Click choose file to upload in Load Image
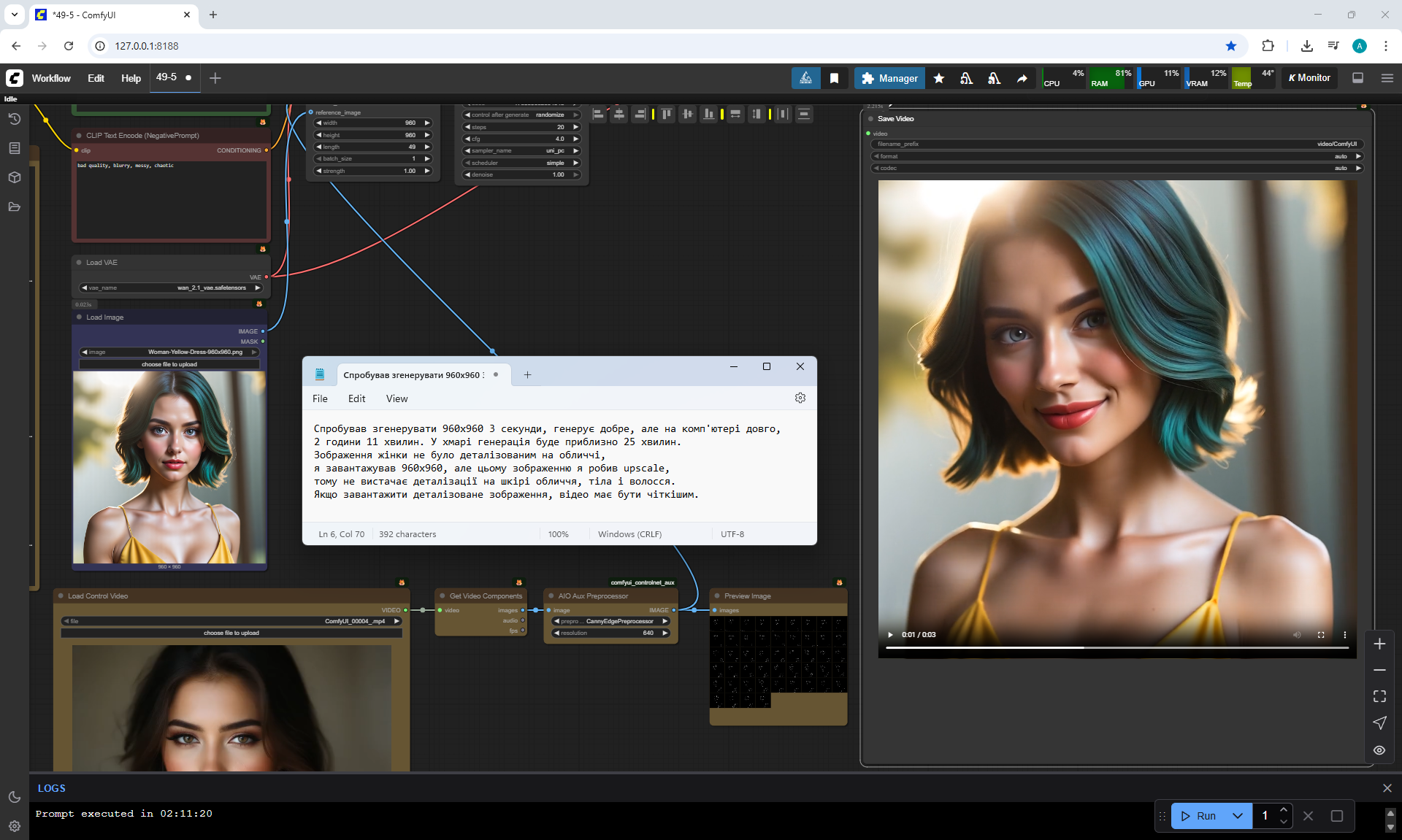 coord(169,364)
